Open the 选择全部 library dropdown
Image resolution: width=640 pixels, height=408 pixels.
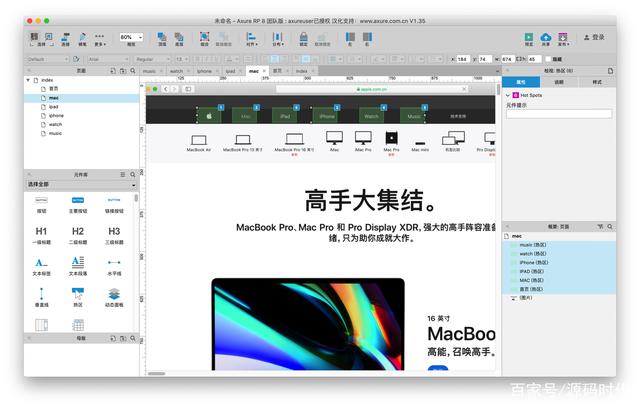[x=81, y=185]
